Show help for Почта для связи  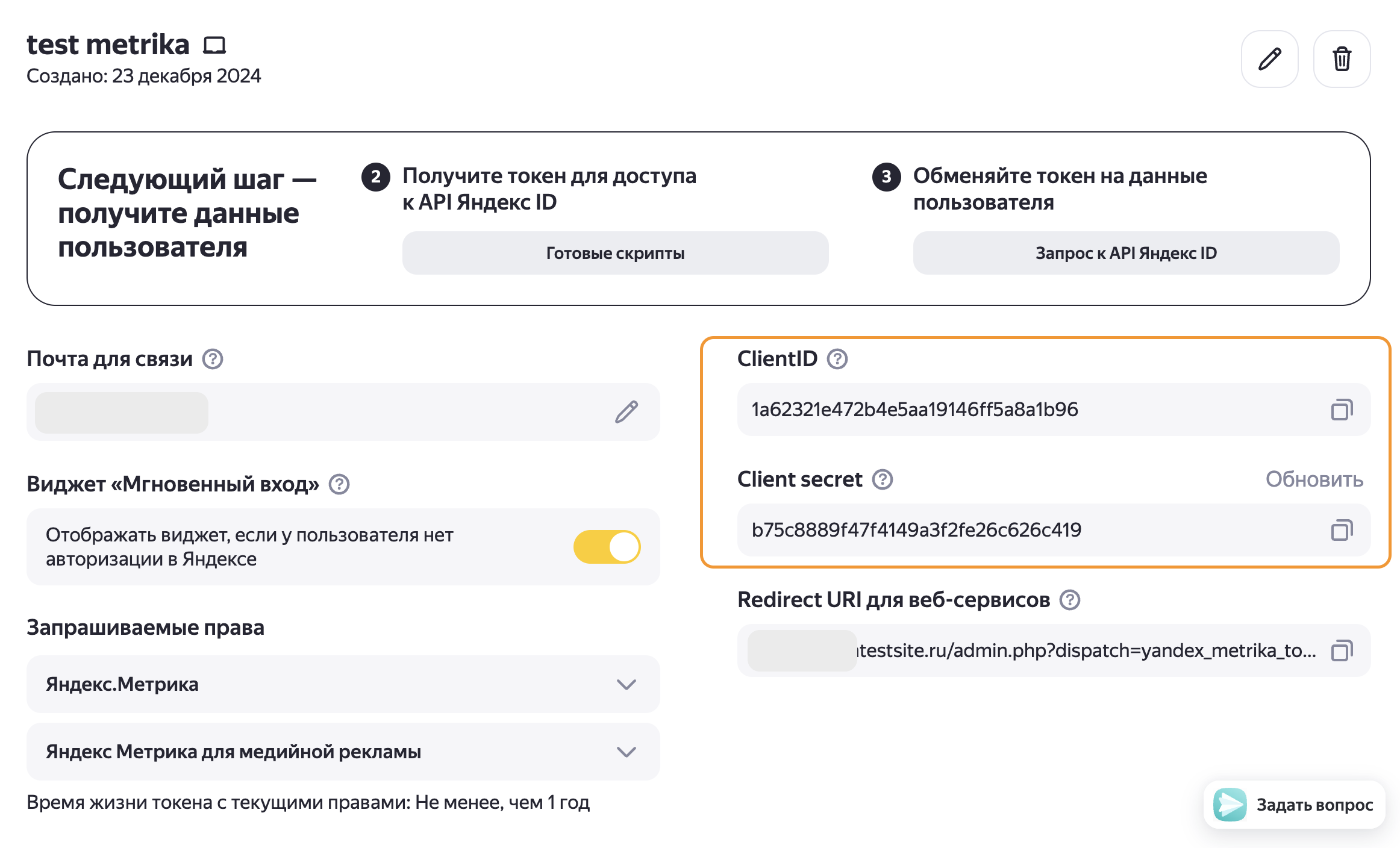(x=213, y=359)
